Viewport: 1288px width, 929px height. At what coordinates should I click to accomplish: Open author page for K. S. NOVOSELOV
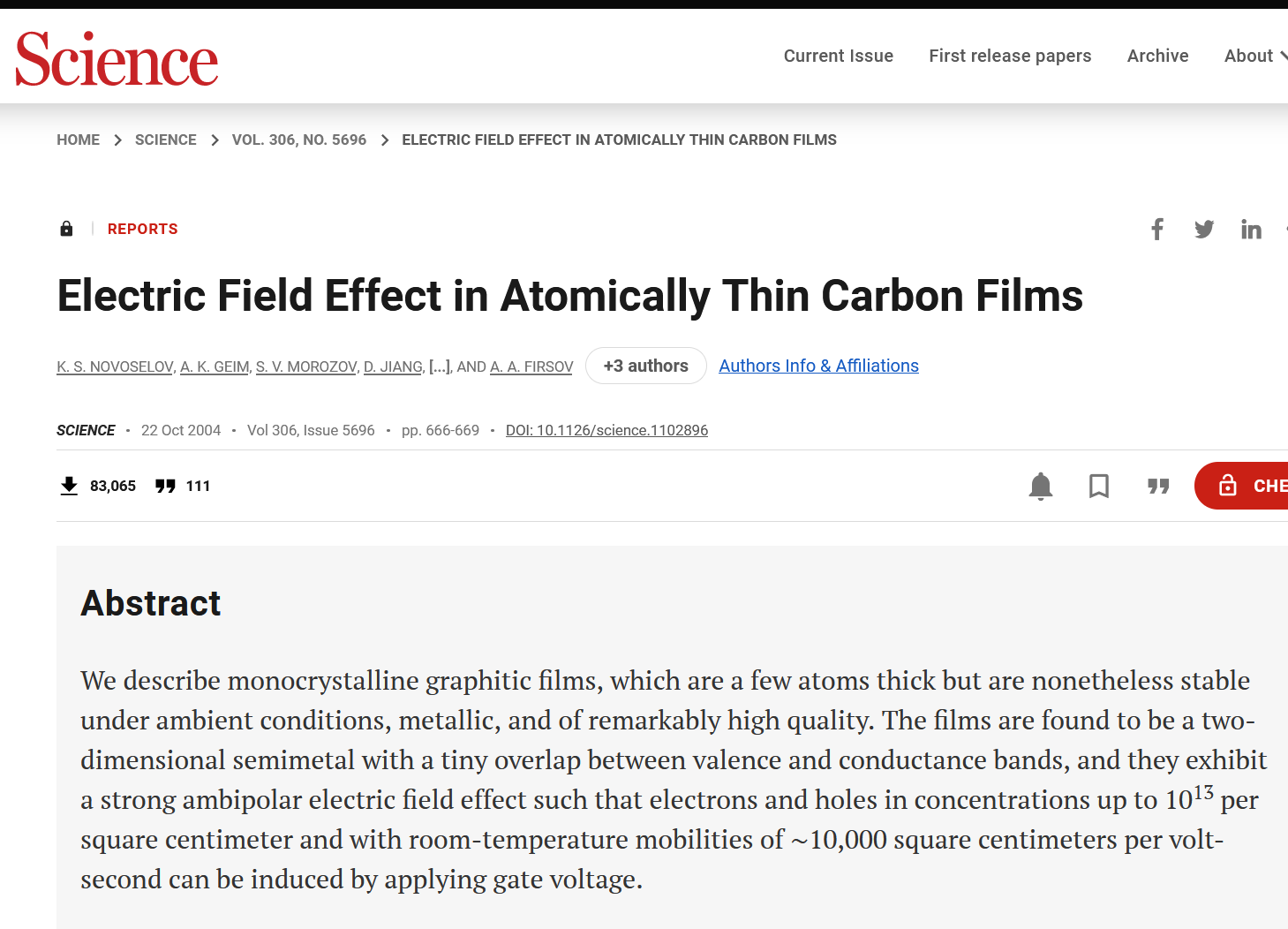click(x=114, y=366)
